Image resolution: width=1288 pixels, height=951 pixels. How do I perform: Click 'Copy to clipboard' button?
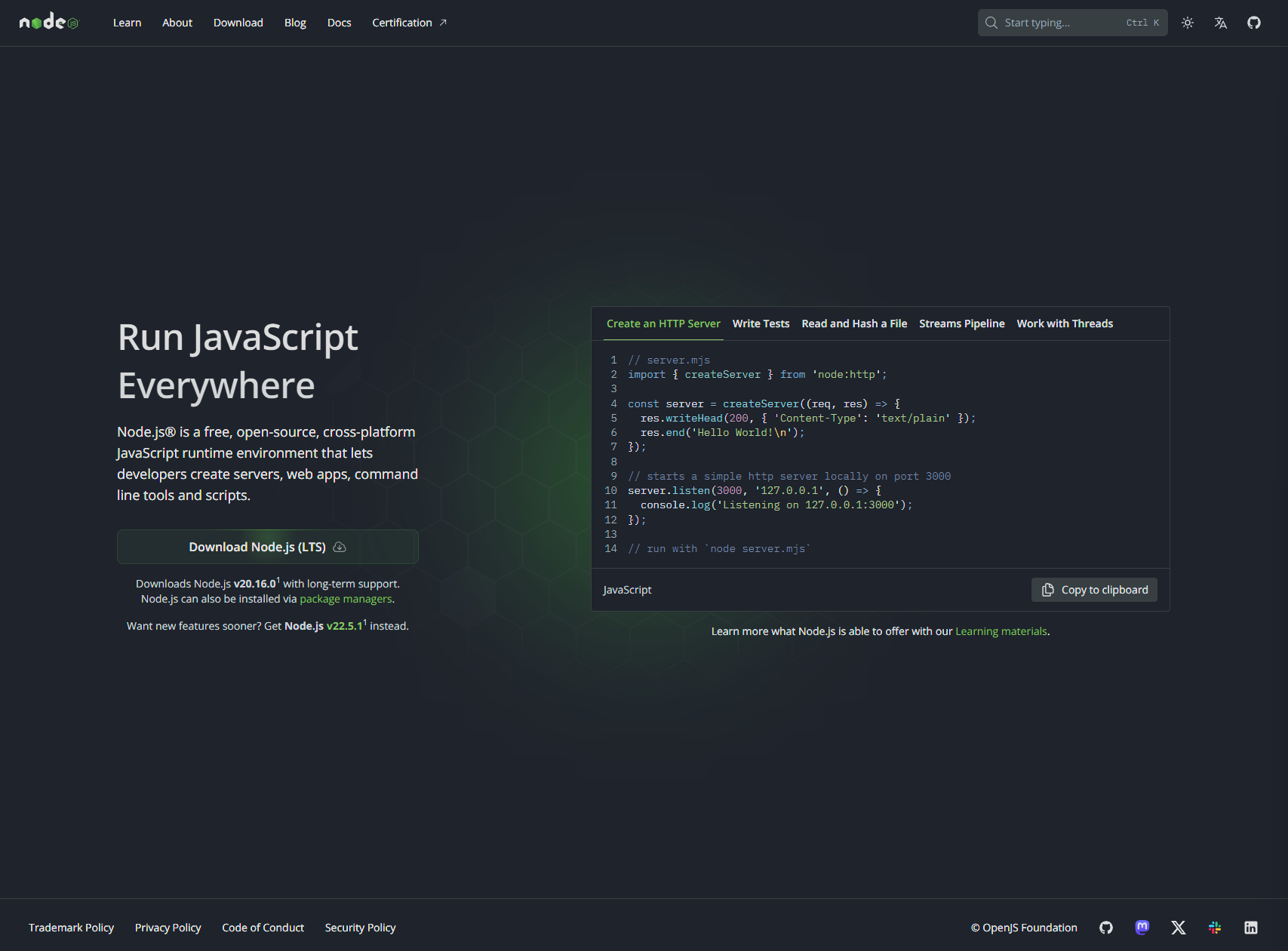coord(1094,590)
